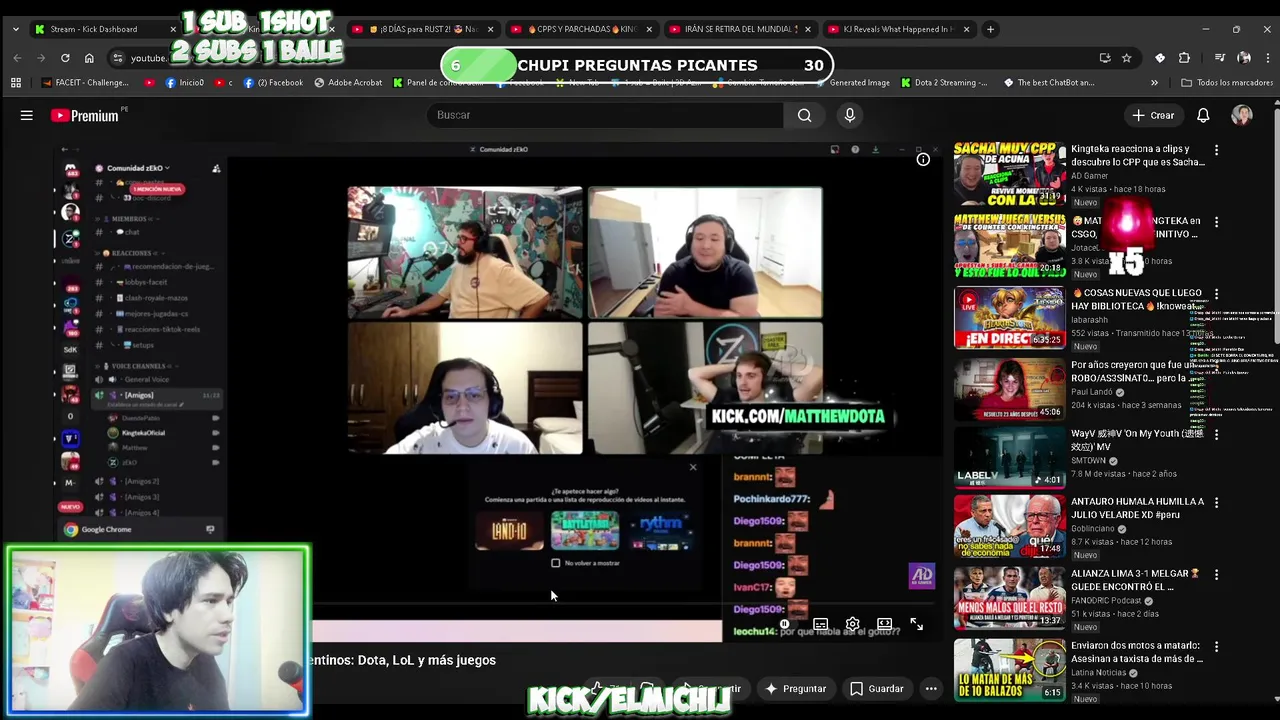1280x720 pixels.
Task: Open the YouTube guide hamburger menu
Action: coord(27,115)
